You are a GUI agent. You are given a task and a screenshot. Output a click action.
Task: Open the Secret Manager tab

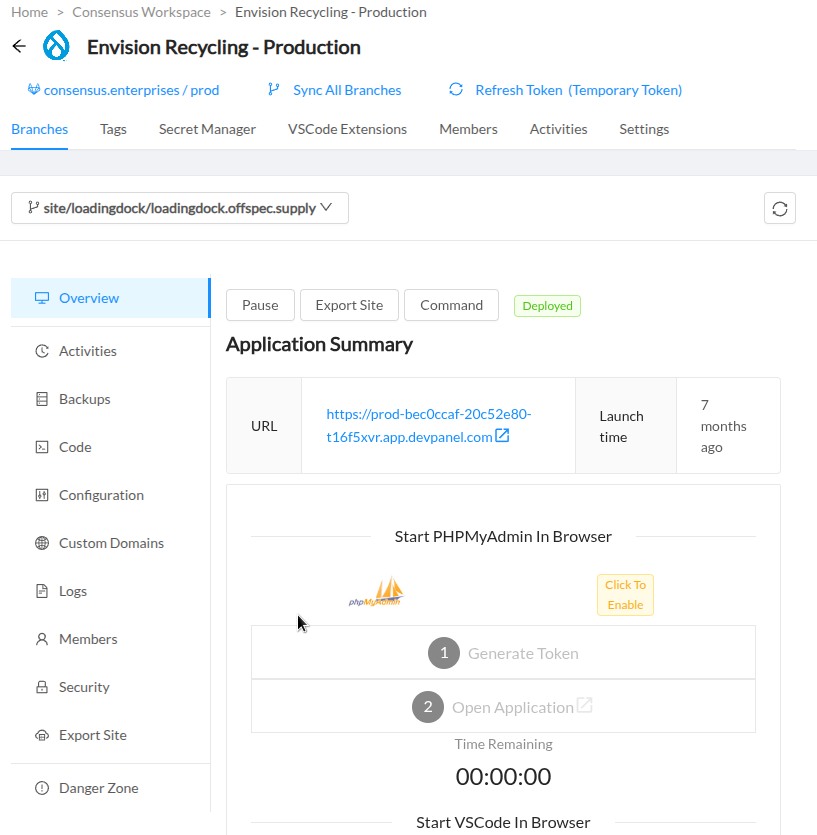[x=207, y=129]
